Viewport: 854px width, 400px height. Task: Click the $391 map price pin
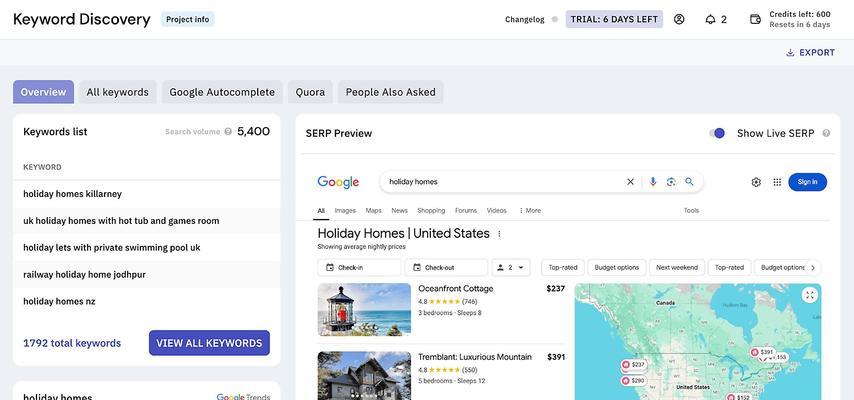tap(763, 353)
